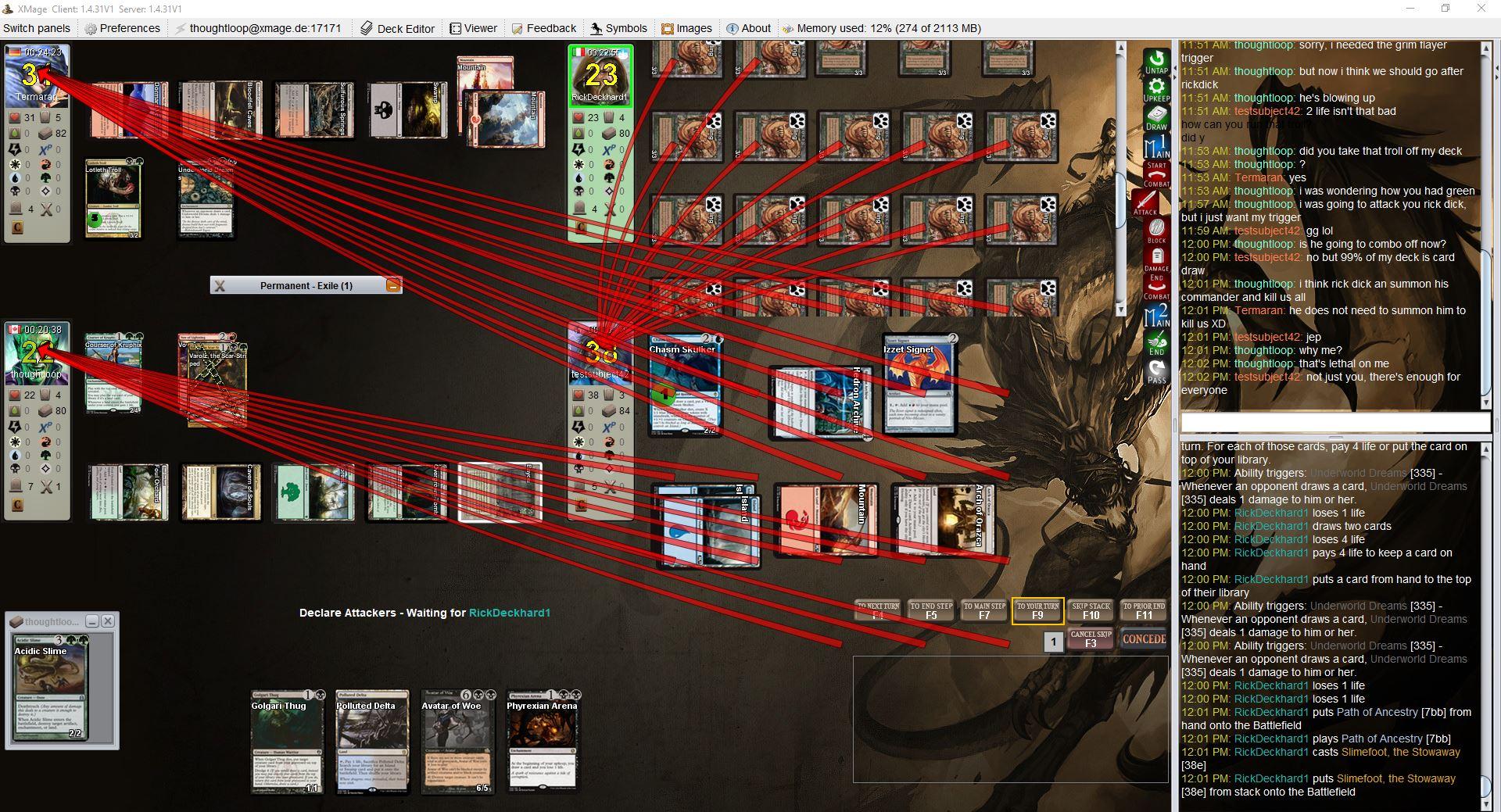1501x812 pixels.
Task: Click the X icon on Permanent - Exile window
Action: click(x=220, y=285)
